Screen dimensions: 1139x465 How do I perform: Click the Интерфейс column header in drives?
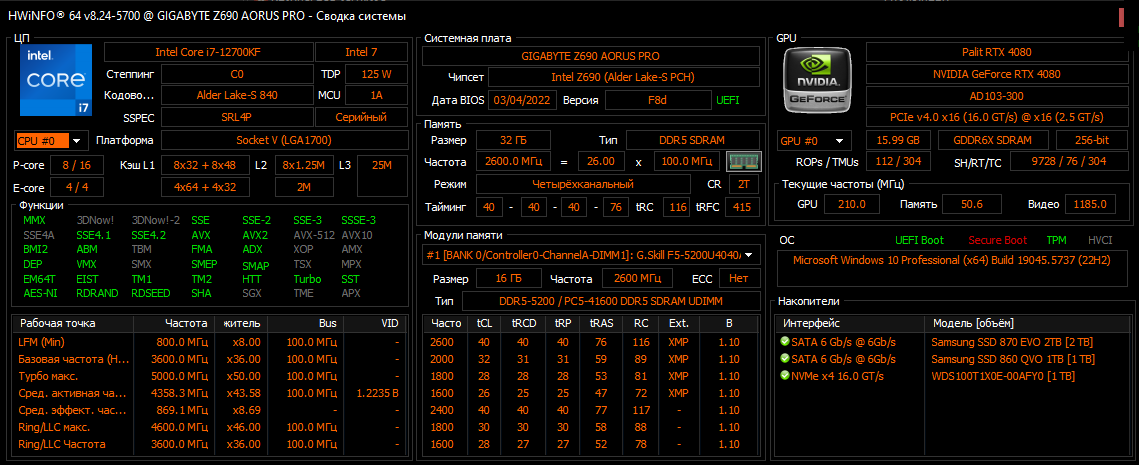pyautogui.click(x=811, y=323)
